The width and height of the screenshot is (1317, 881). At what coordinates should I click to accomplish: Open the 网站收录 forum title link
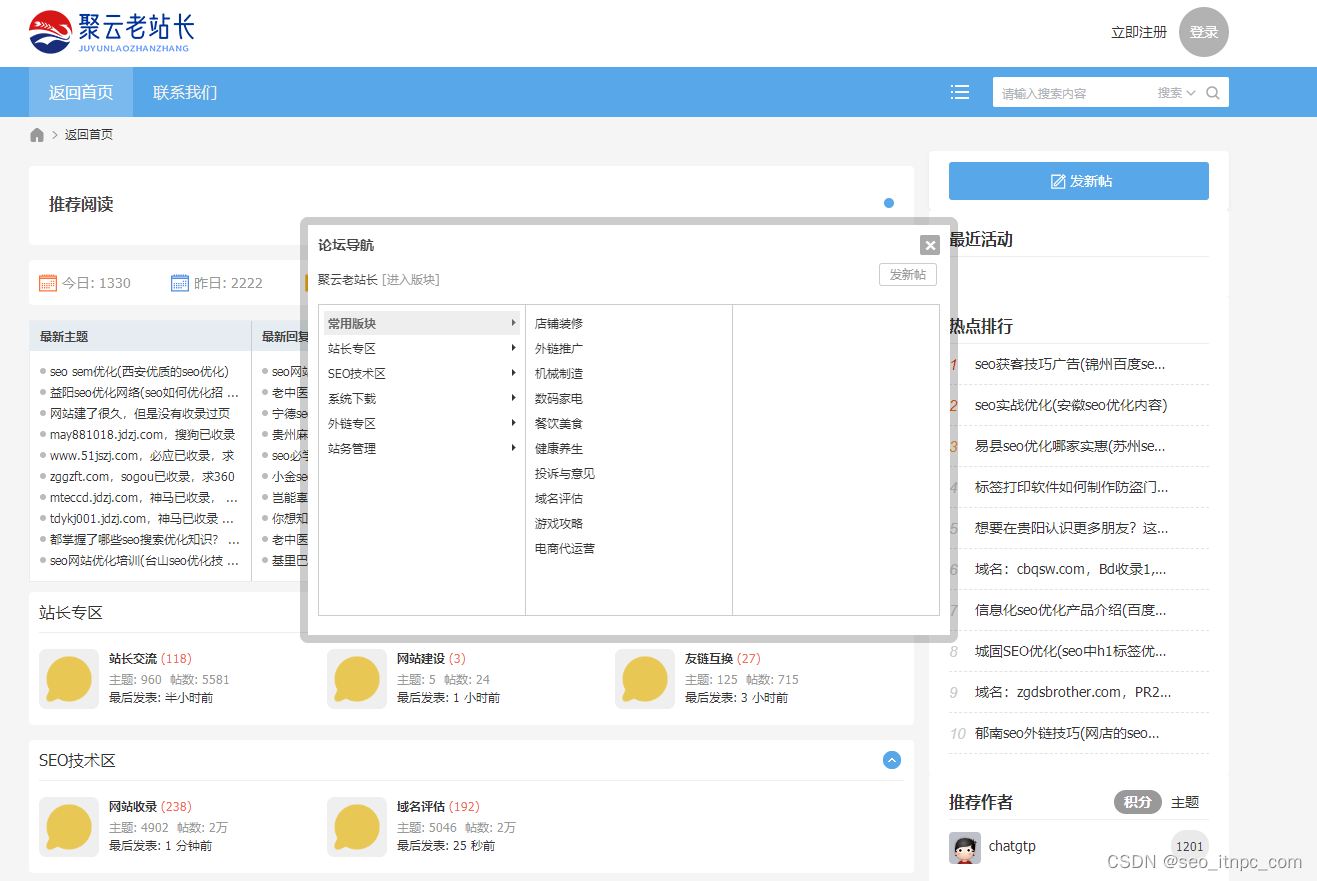tap(133, 807)
